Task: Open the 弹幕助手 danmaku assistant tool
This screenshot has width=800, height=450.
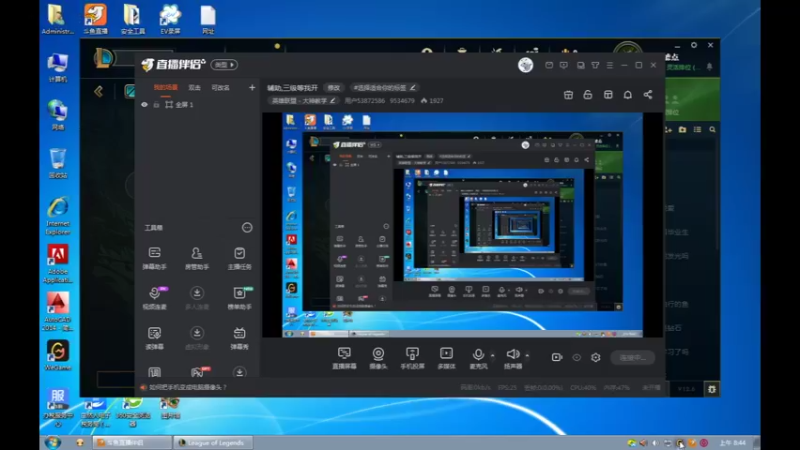Action: [x=155, y=258]
